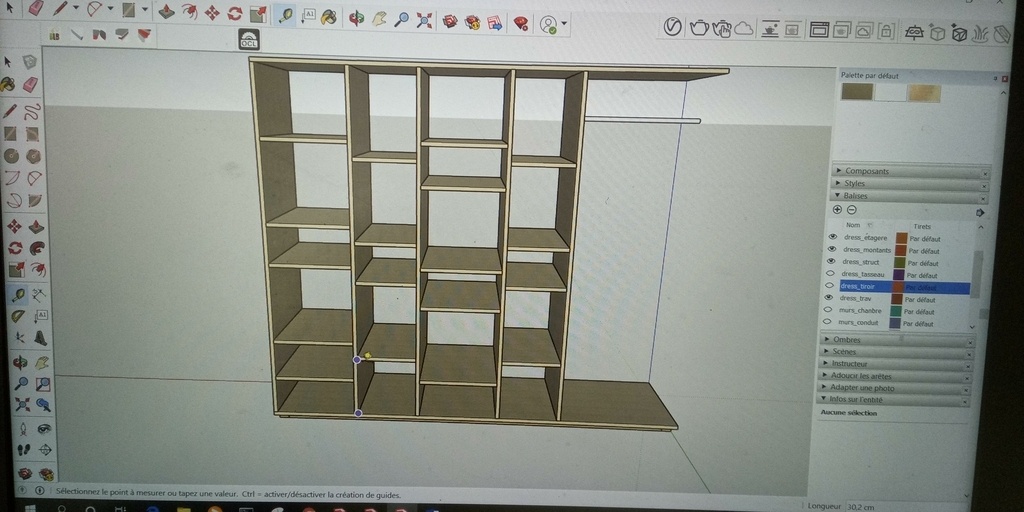Select the Walk footprints tool in left toolbar

tap(24, 450)
